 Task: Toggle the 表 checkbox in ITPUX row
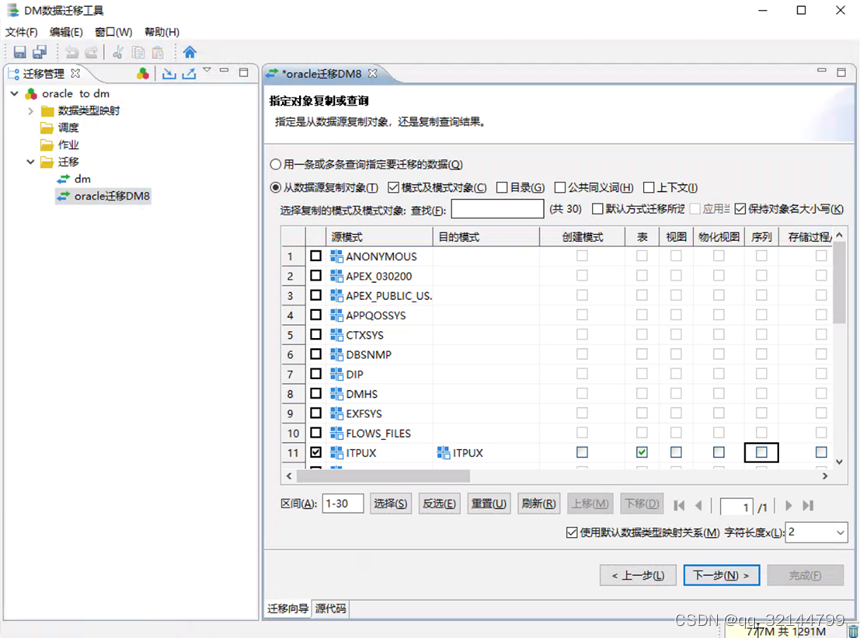[x=642, y=453]
